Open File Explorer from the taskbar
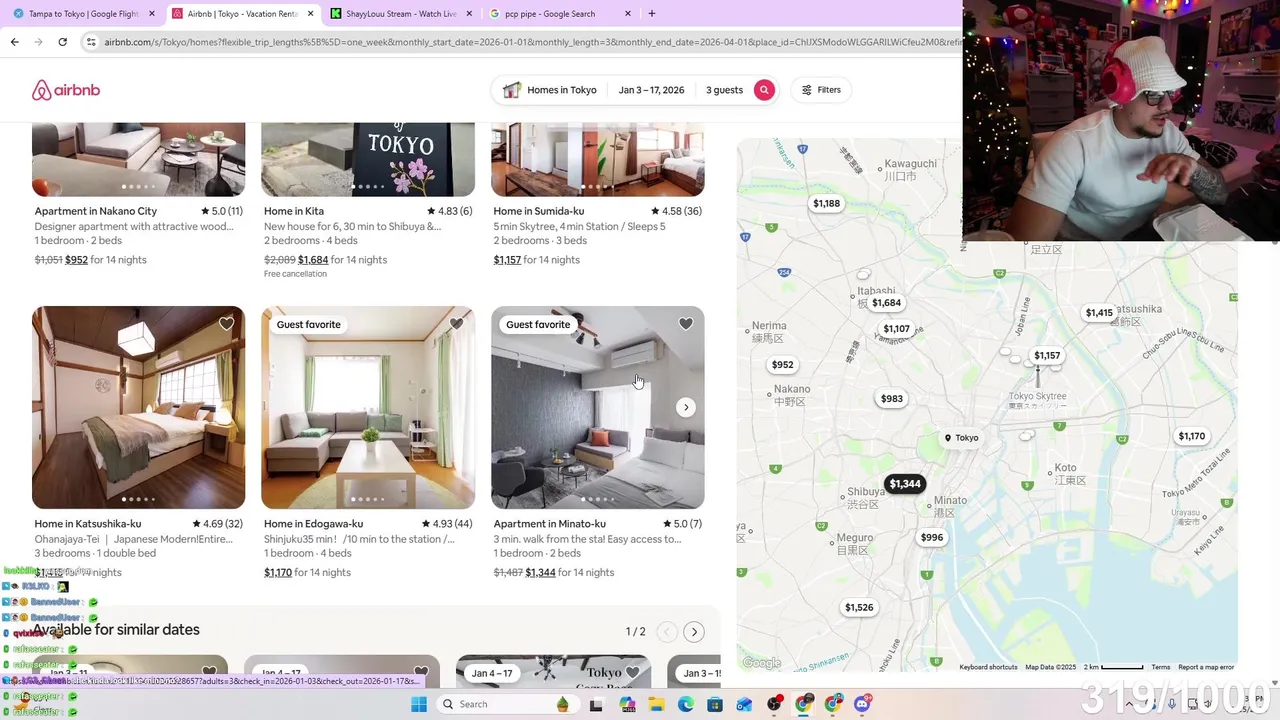Viewport: 1280px width, 720px height. (656, 704)
